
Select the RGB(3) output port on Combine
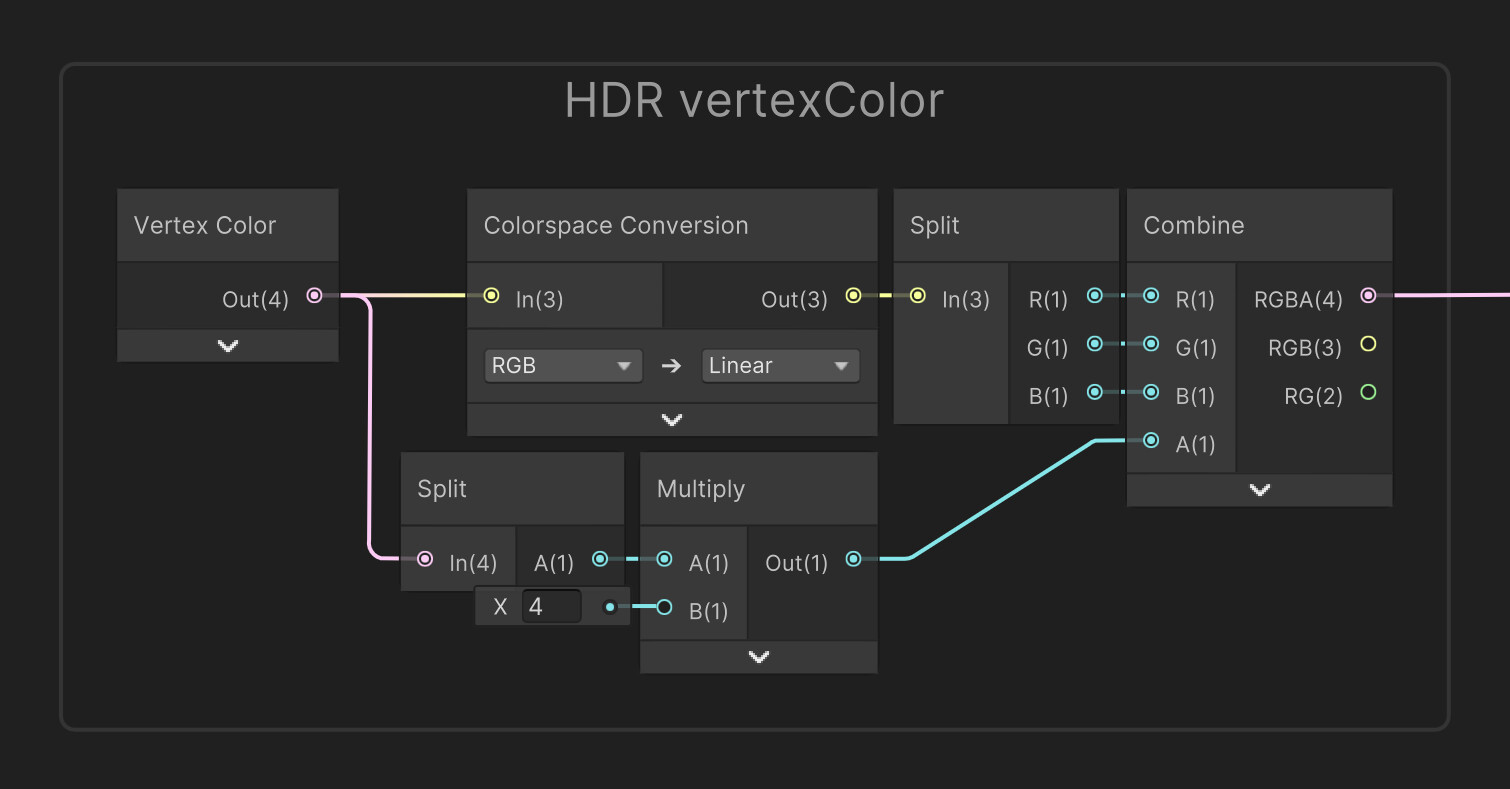(1368, 344)
